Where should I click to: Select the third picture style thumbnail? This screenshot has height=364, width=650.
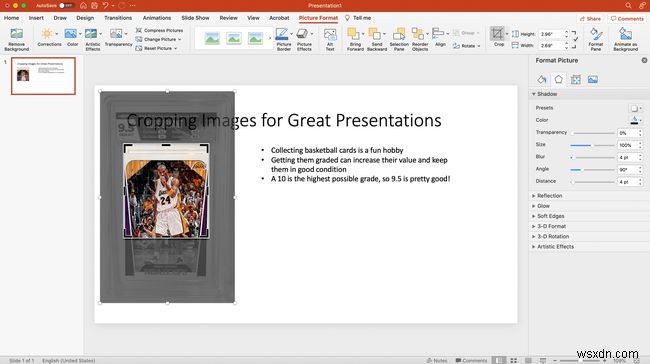pos(255,39)
